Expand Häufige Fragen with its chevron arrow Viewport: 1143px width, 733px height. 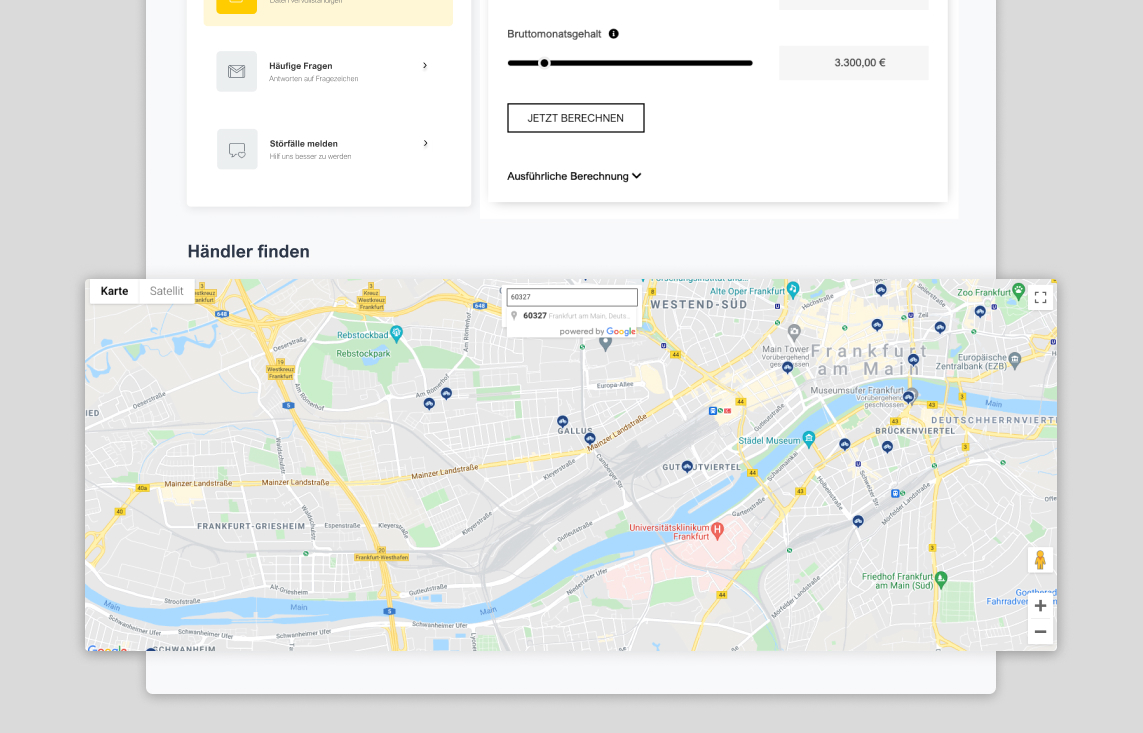(425, 66)
